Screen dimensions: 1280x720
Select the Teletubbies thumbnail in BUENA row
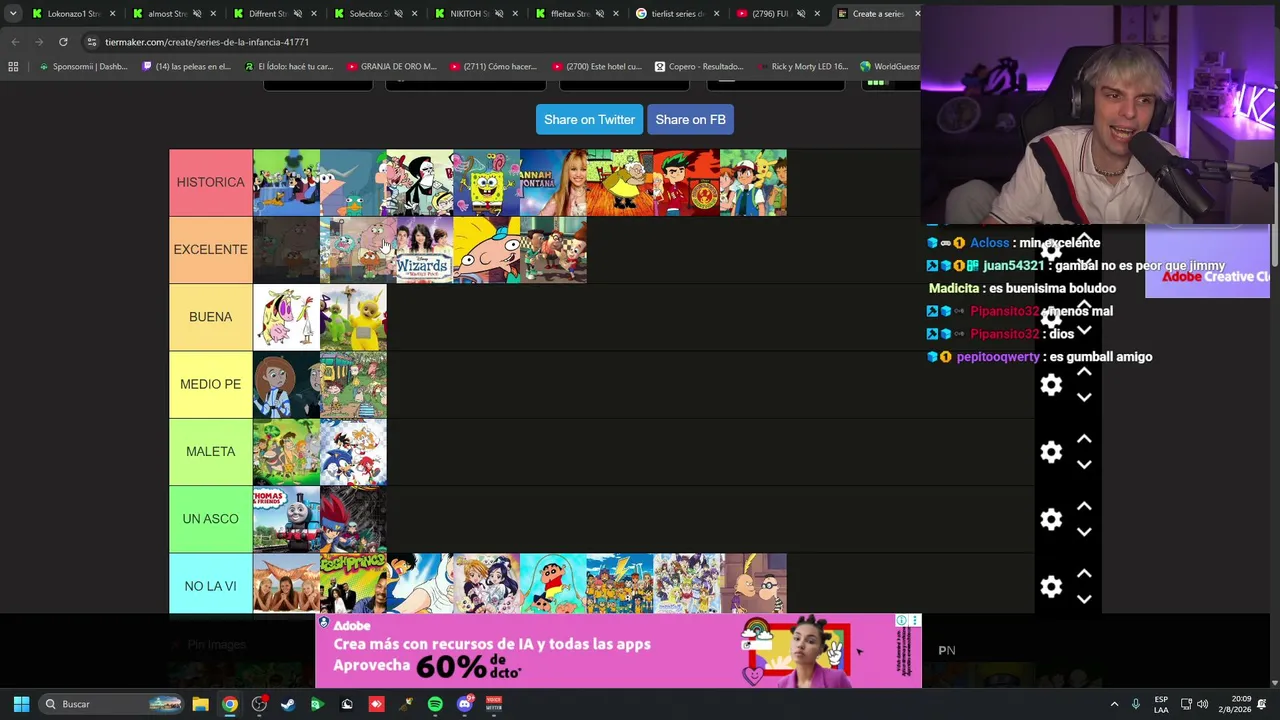tap(353, 317)
